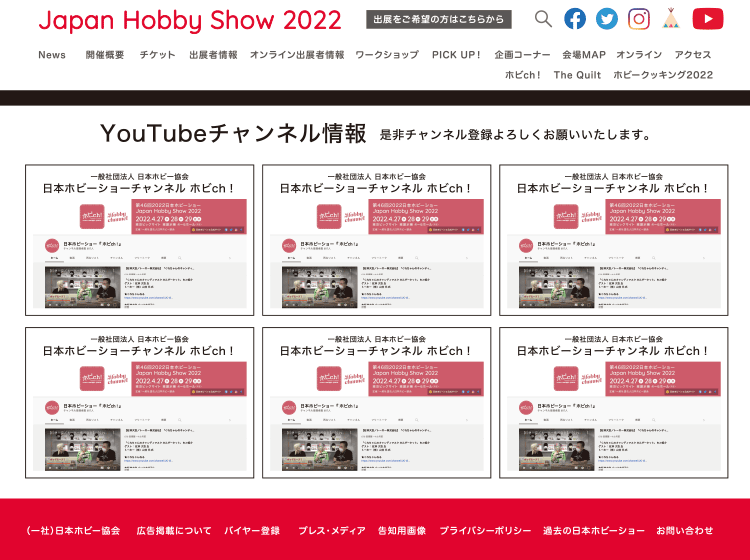750x560 pixels.
Task: Click the (一社)日本ホビー協会 footer link
Action: pyautogui.click(x=73, y=531)
